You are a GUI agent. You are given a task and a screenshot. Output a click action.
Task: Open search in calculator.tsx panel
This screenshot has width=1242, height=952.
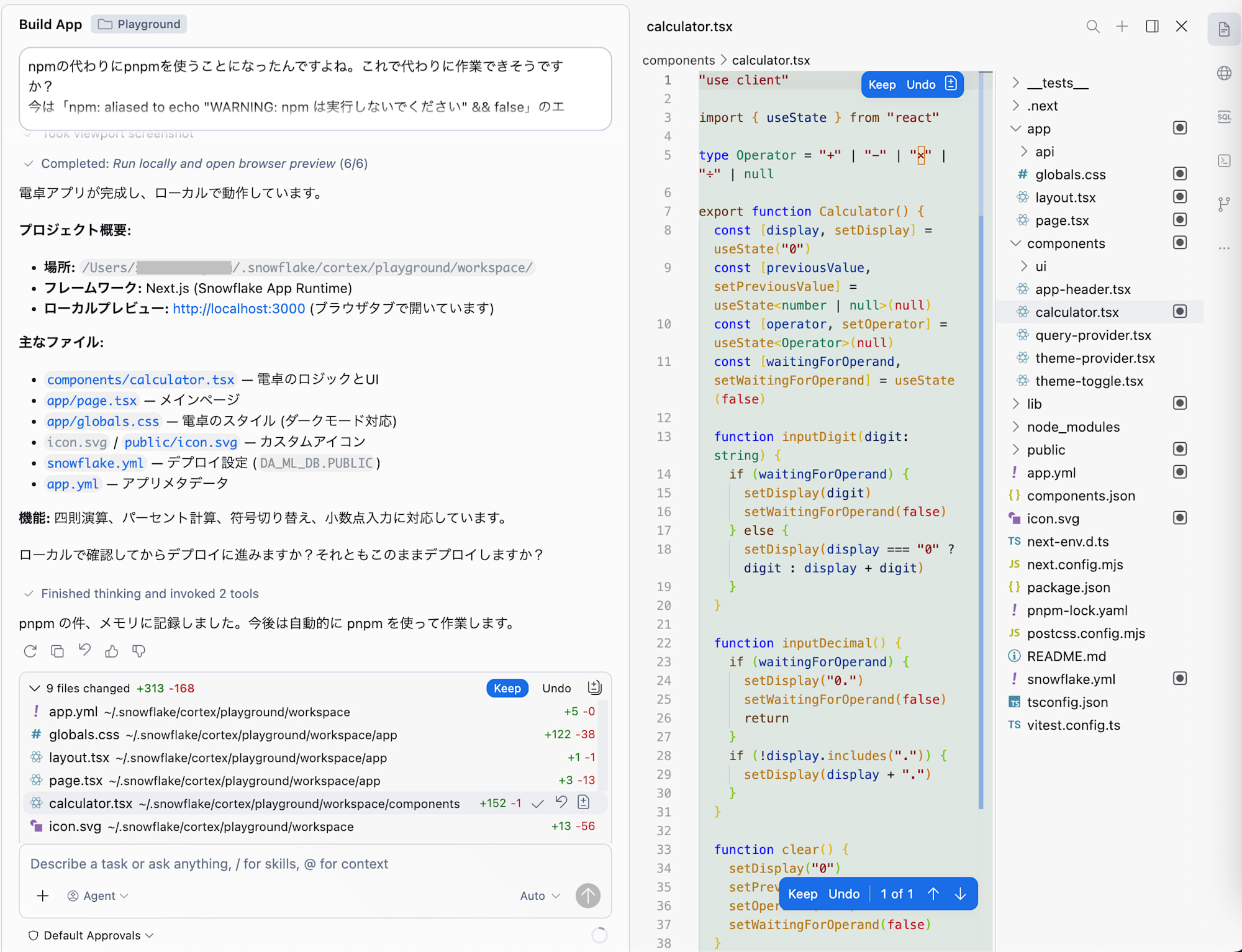click(x=1092, y=26)
